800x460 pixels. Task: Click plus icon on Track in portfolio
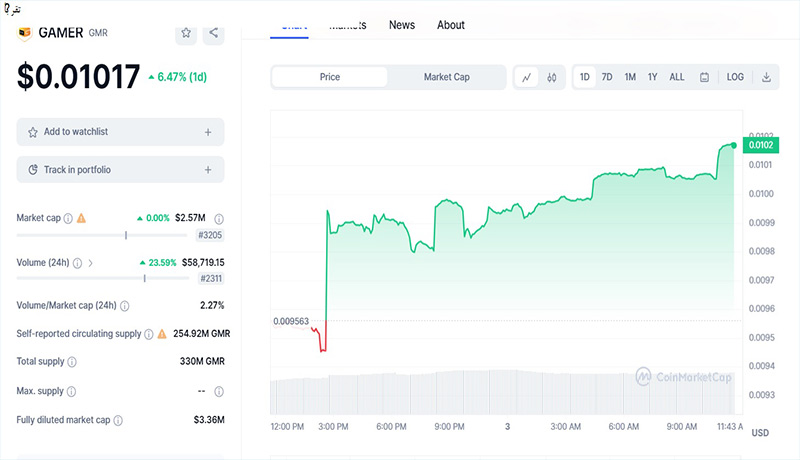pyautogui.click(x=208, y=170)
